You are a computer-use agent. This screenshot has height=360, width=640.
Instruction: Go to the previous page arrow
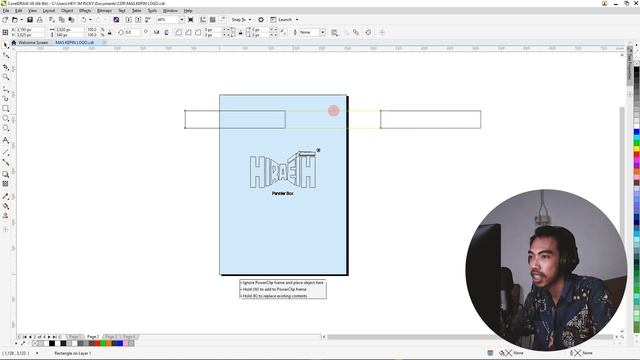[30, 337]
